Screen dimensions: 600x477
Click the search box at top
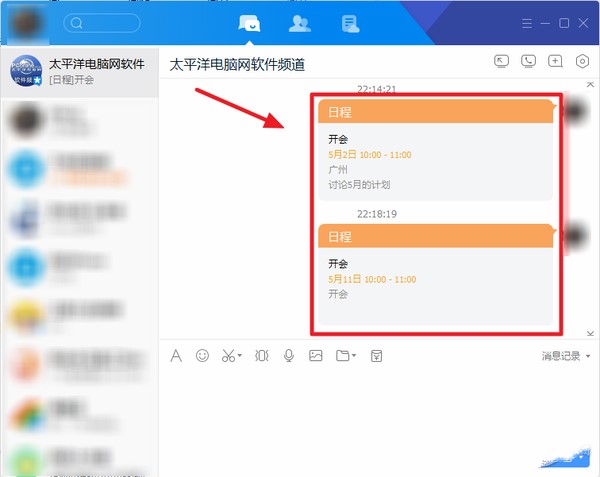(x=102, y=23)
